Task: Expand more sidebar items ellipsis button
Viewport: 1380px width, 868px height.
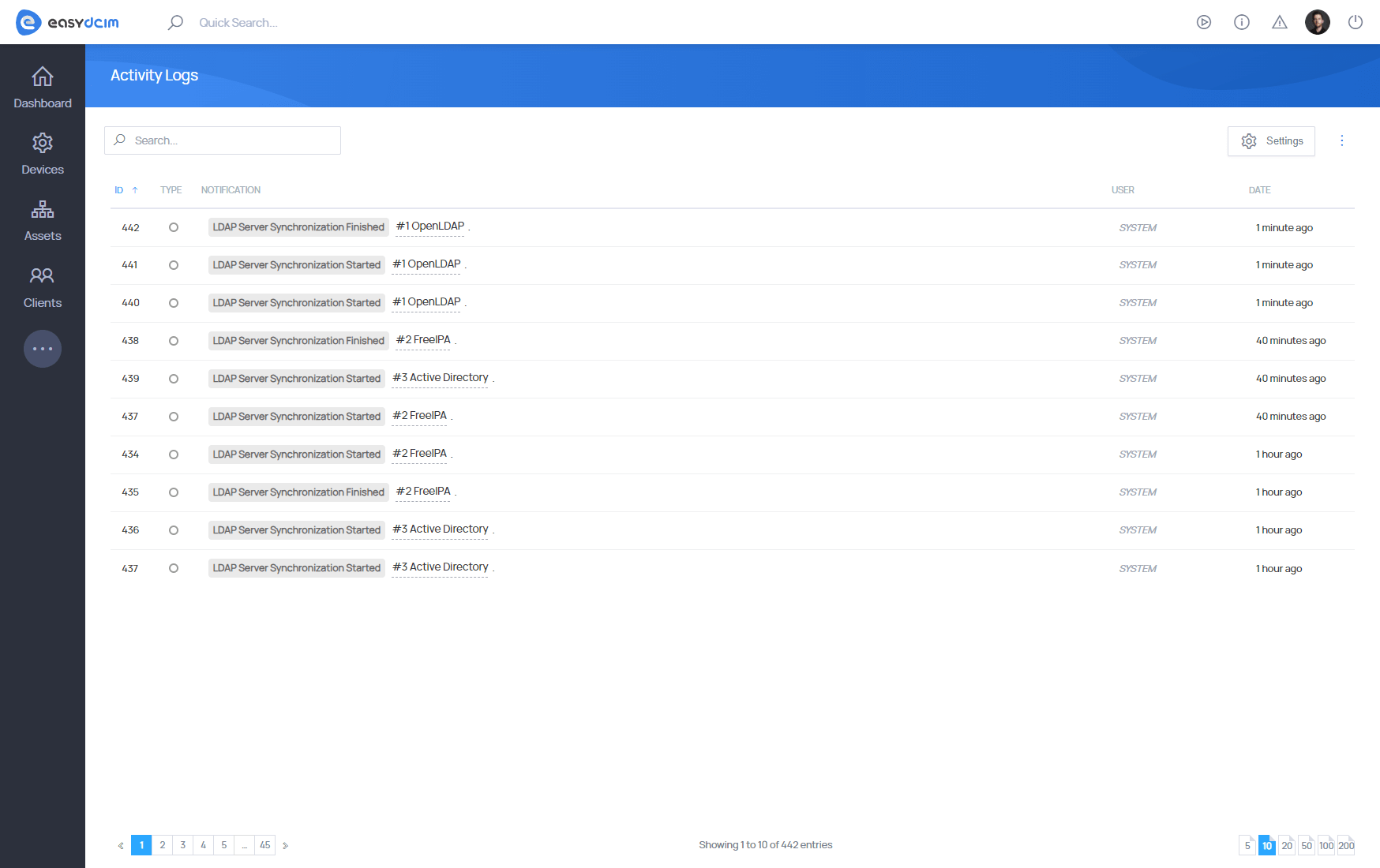Action: click(43, 349)
